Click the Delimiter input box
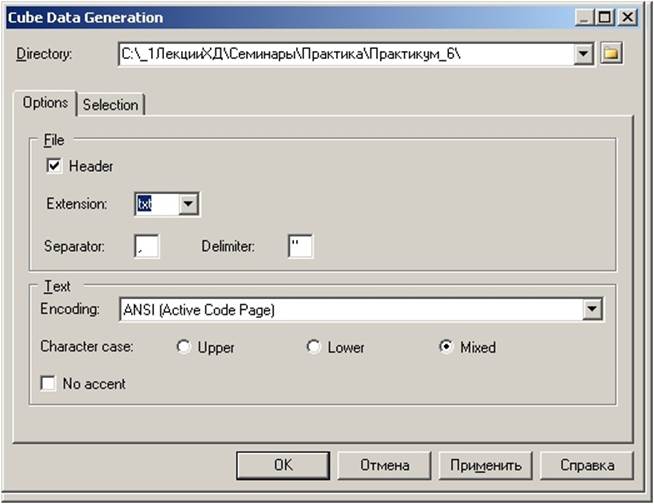This screenshot has width=654, height=504. (x=300, y=247)
